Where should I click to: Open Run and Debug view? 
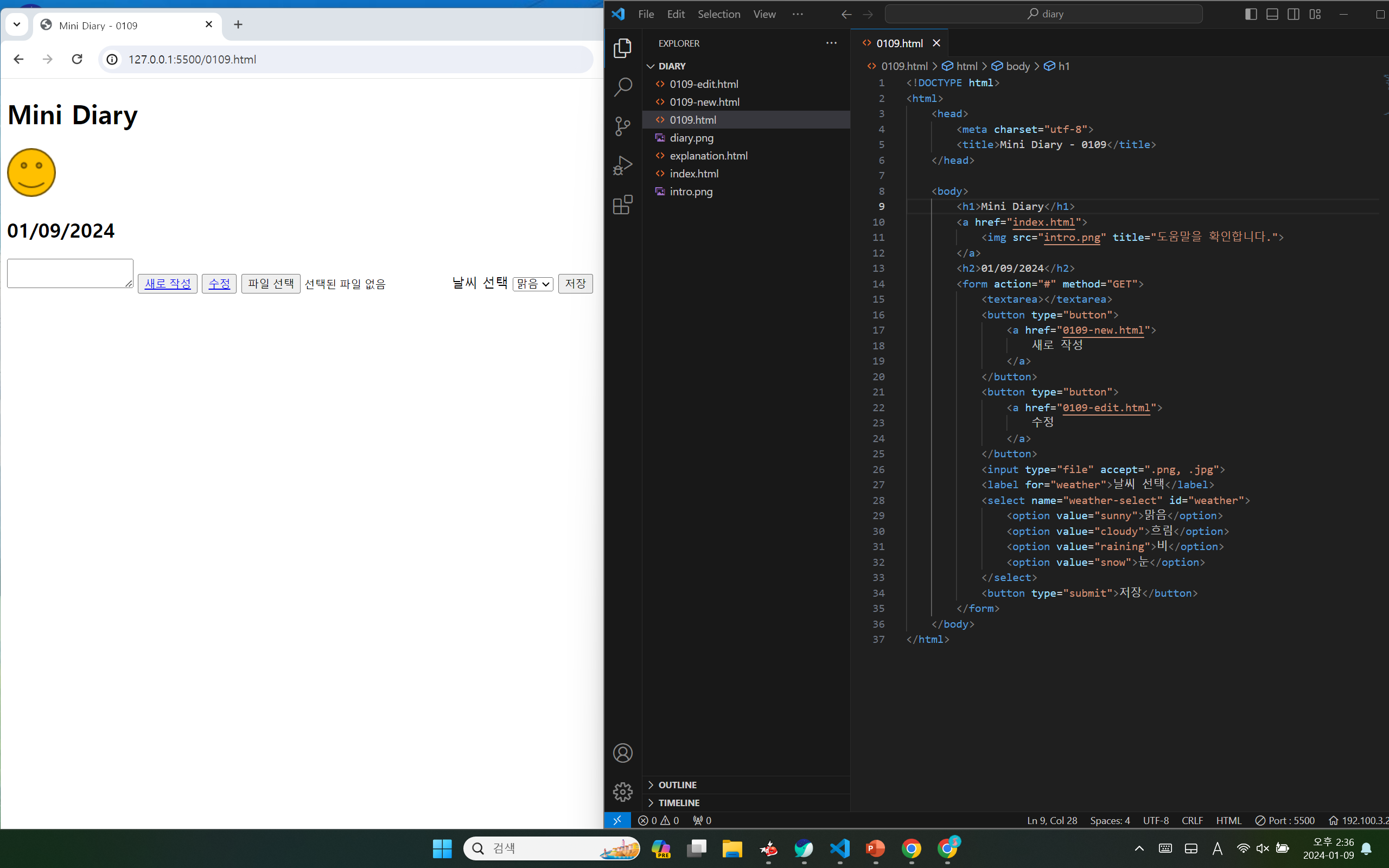pyautogui.click(x=622, y=165)
